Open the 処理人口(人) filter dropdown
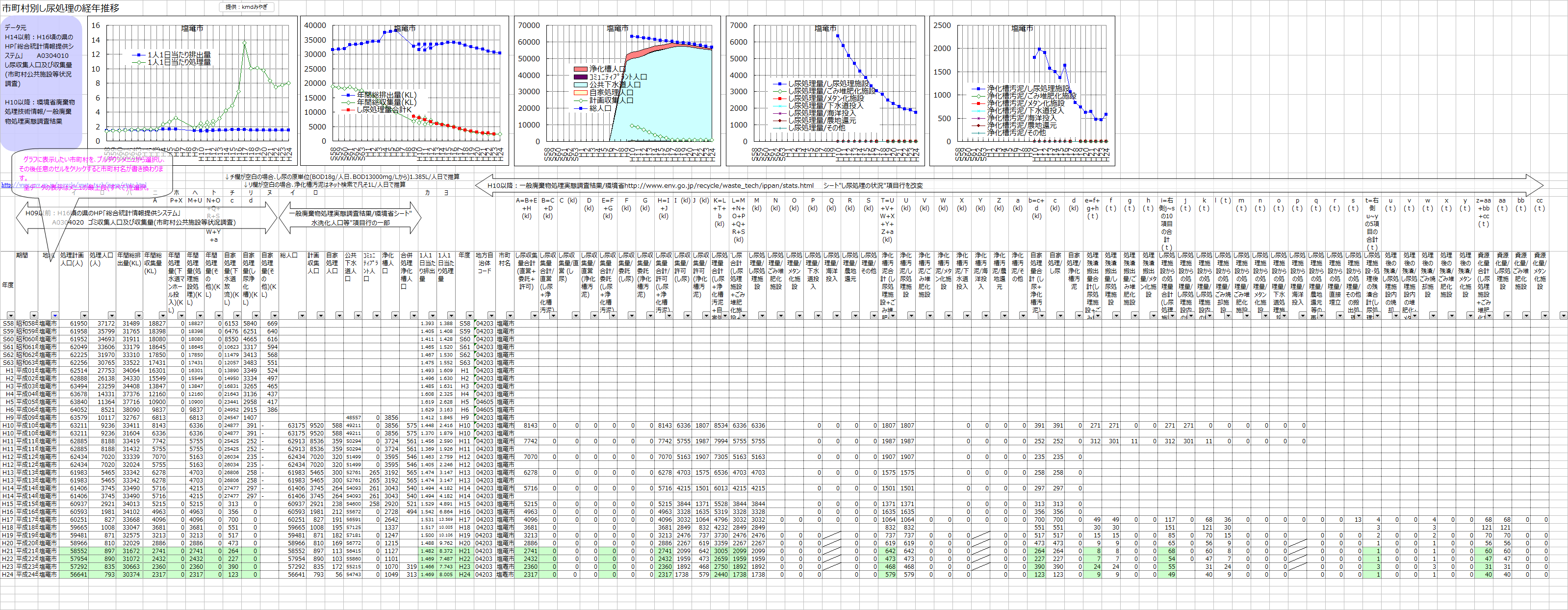 pyautogui.click(x=111, y=315)
